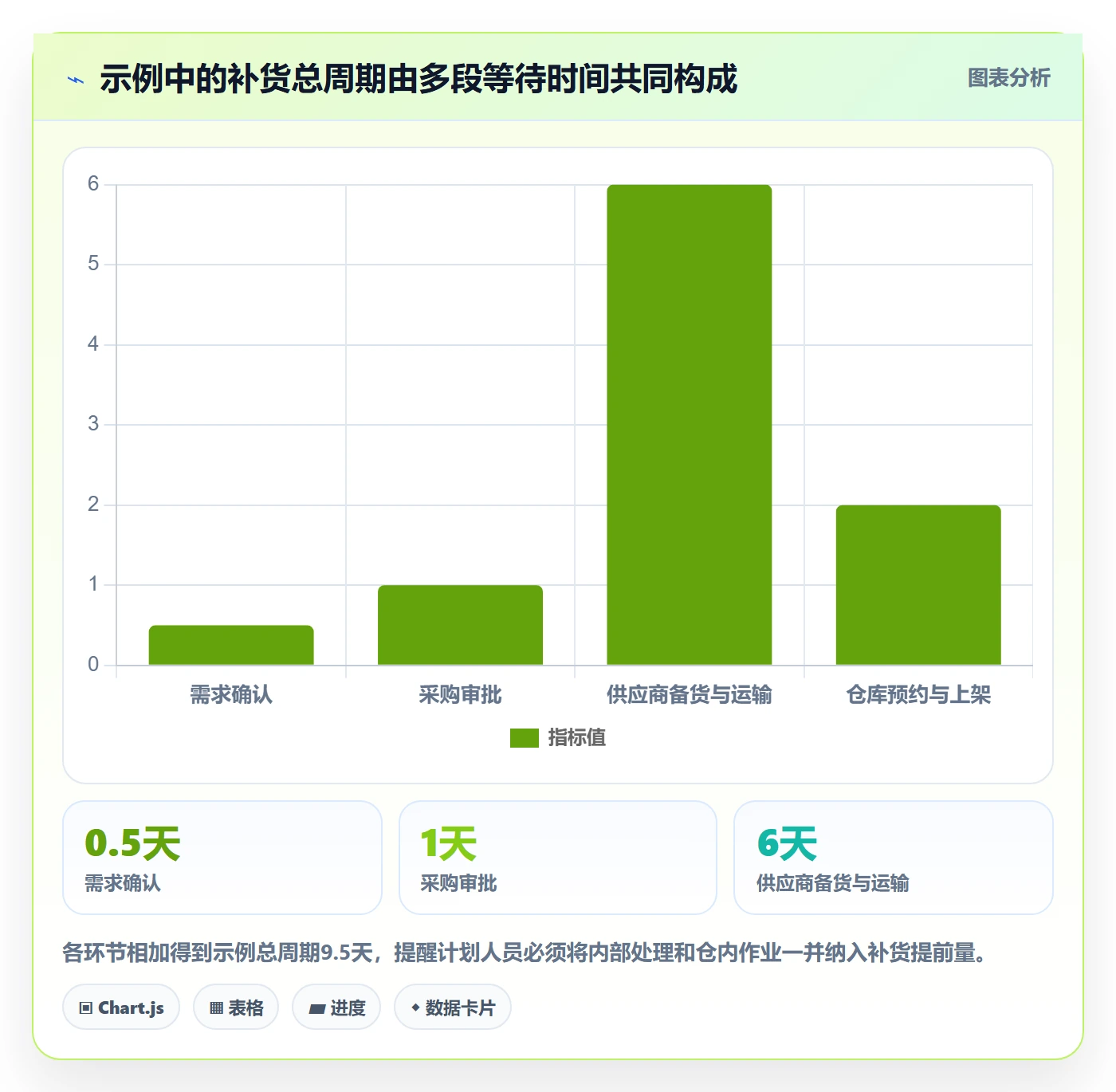This screenshot has height=1092, width=1116.
Task: Click the y-axis value 3
Action: pos(93,424)
